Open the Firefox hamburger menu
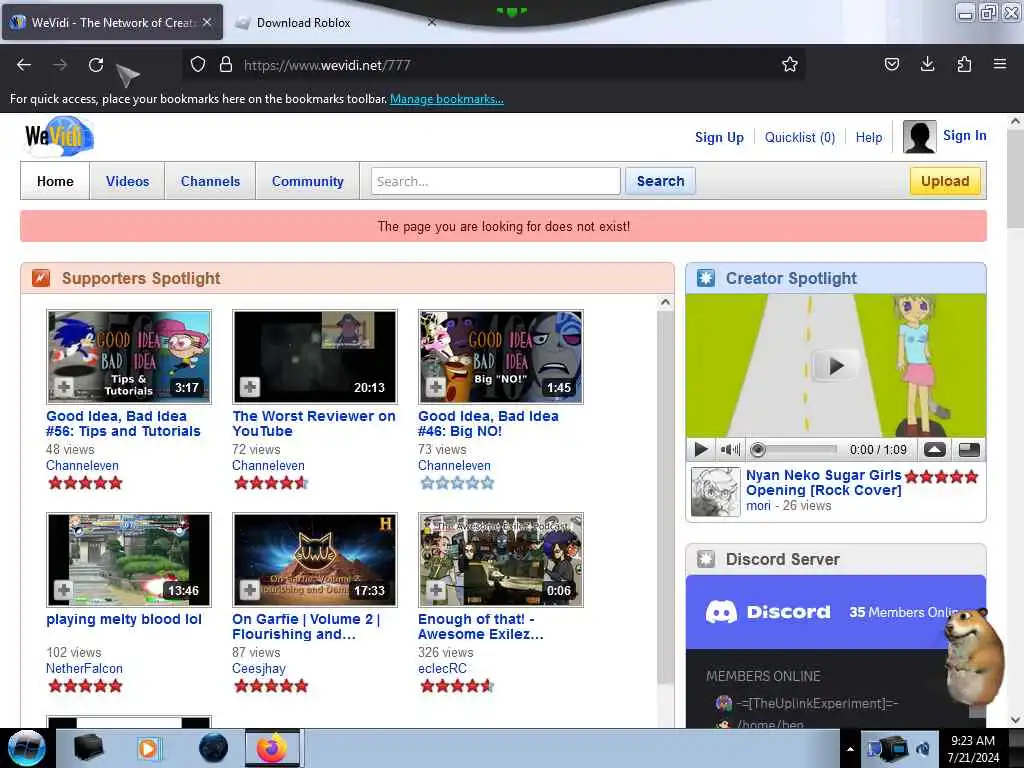This screenshot has width=1024, height=768. (x=1000, y=64)
